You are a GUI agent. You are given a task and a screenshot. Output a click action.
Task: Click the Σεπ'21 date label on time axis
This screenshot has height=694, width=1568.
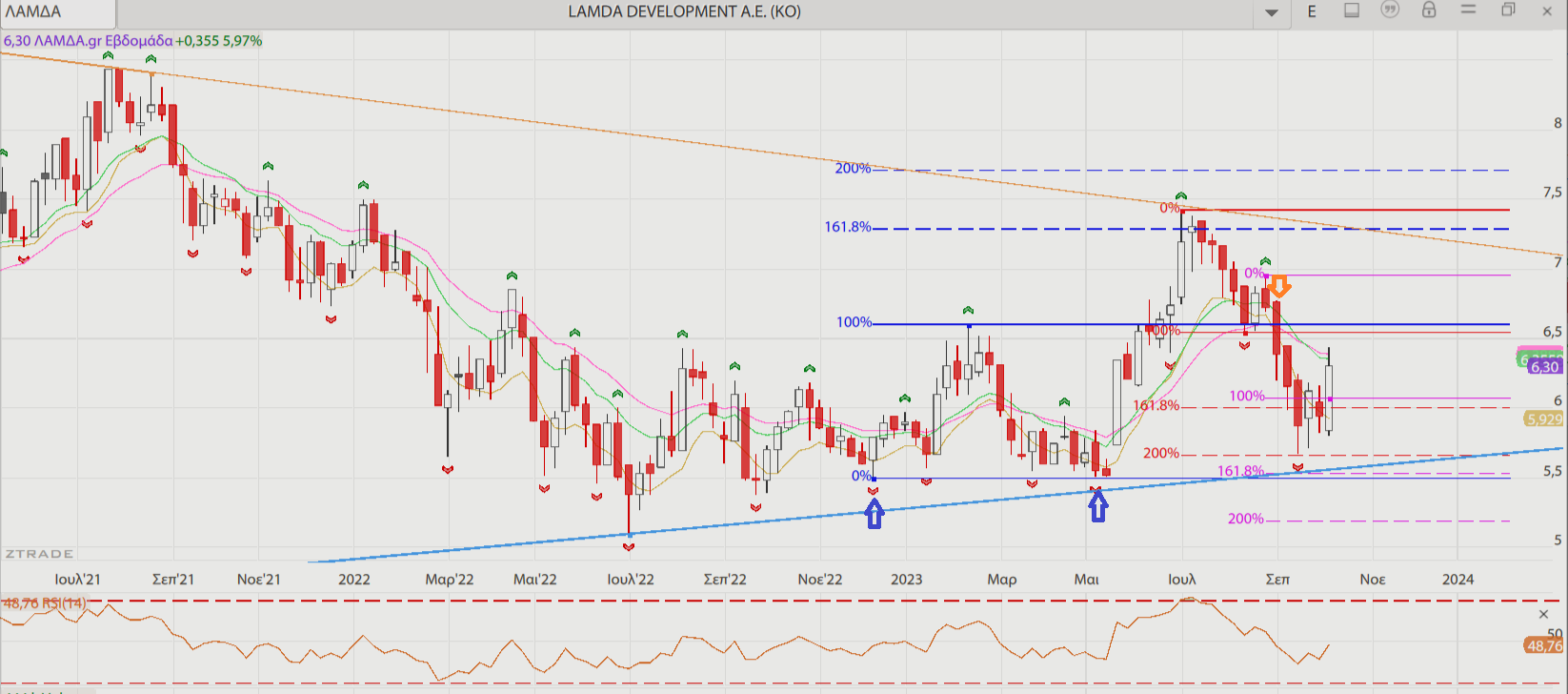(x=172, y=579)
